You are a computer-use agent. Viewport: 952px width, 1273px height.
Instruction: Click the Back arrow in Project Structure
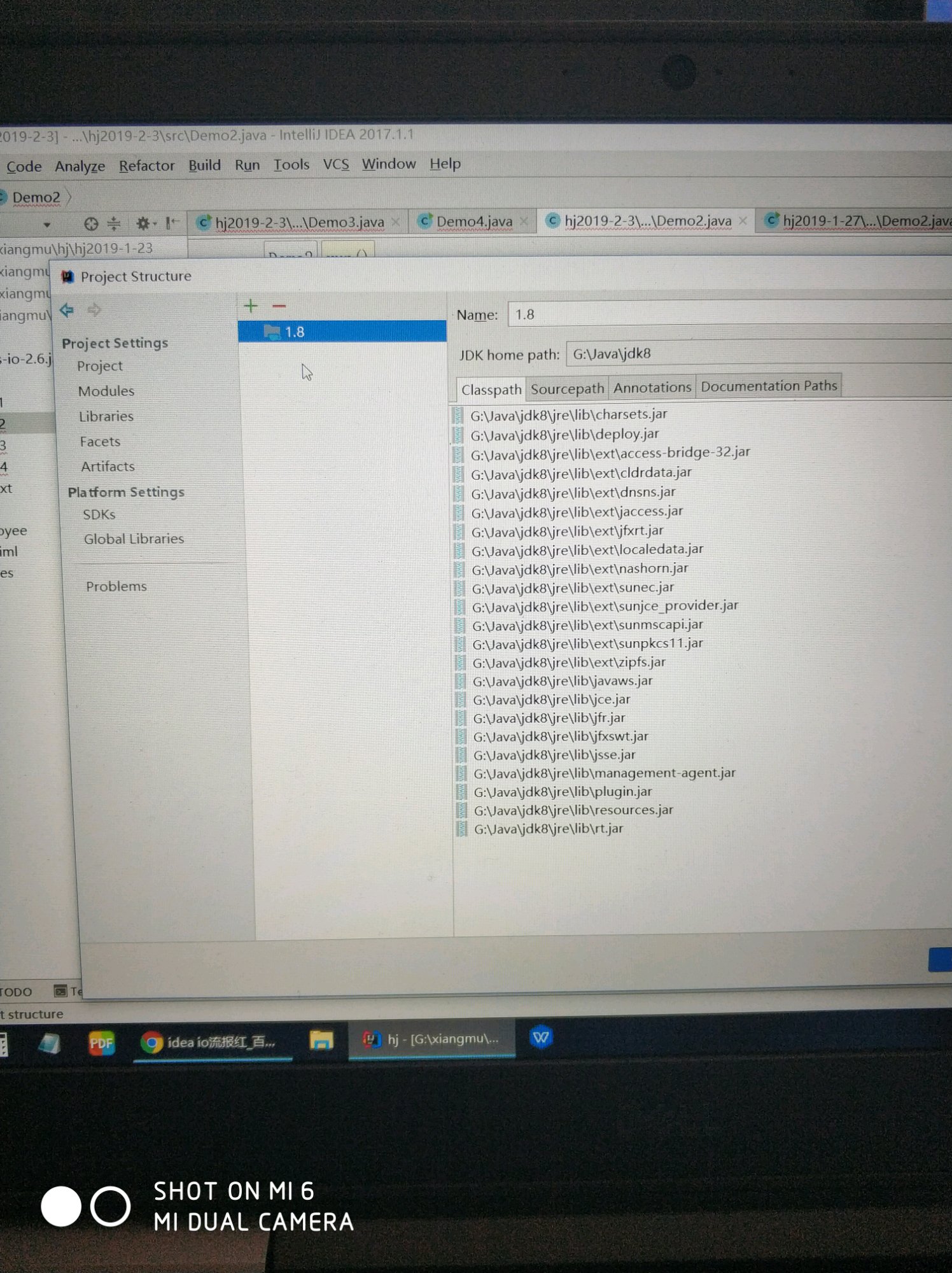click(67, 310)
